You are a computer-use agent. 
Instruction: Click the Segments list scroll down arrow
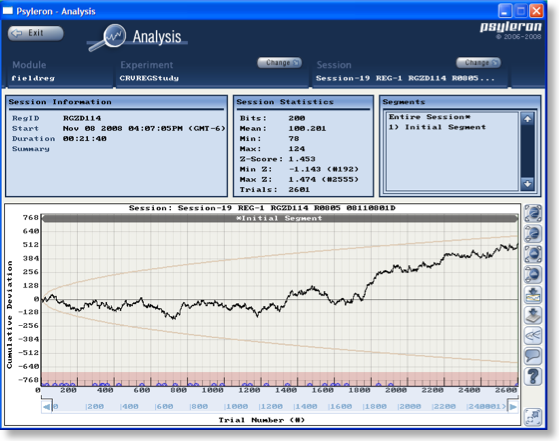pos(527,184)
